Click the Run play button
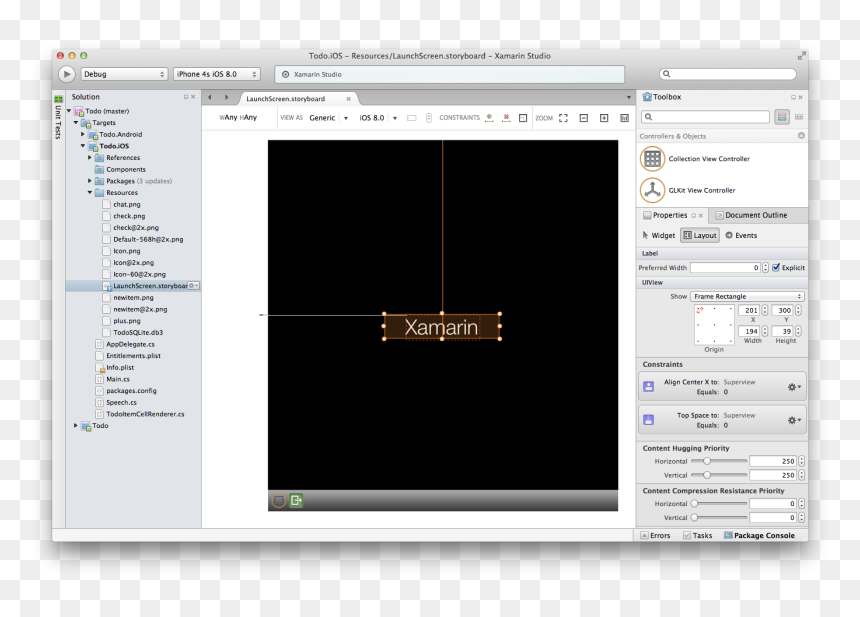Image resolution: width=860 pixels, height=617 pixels. 66,74
